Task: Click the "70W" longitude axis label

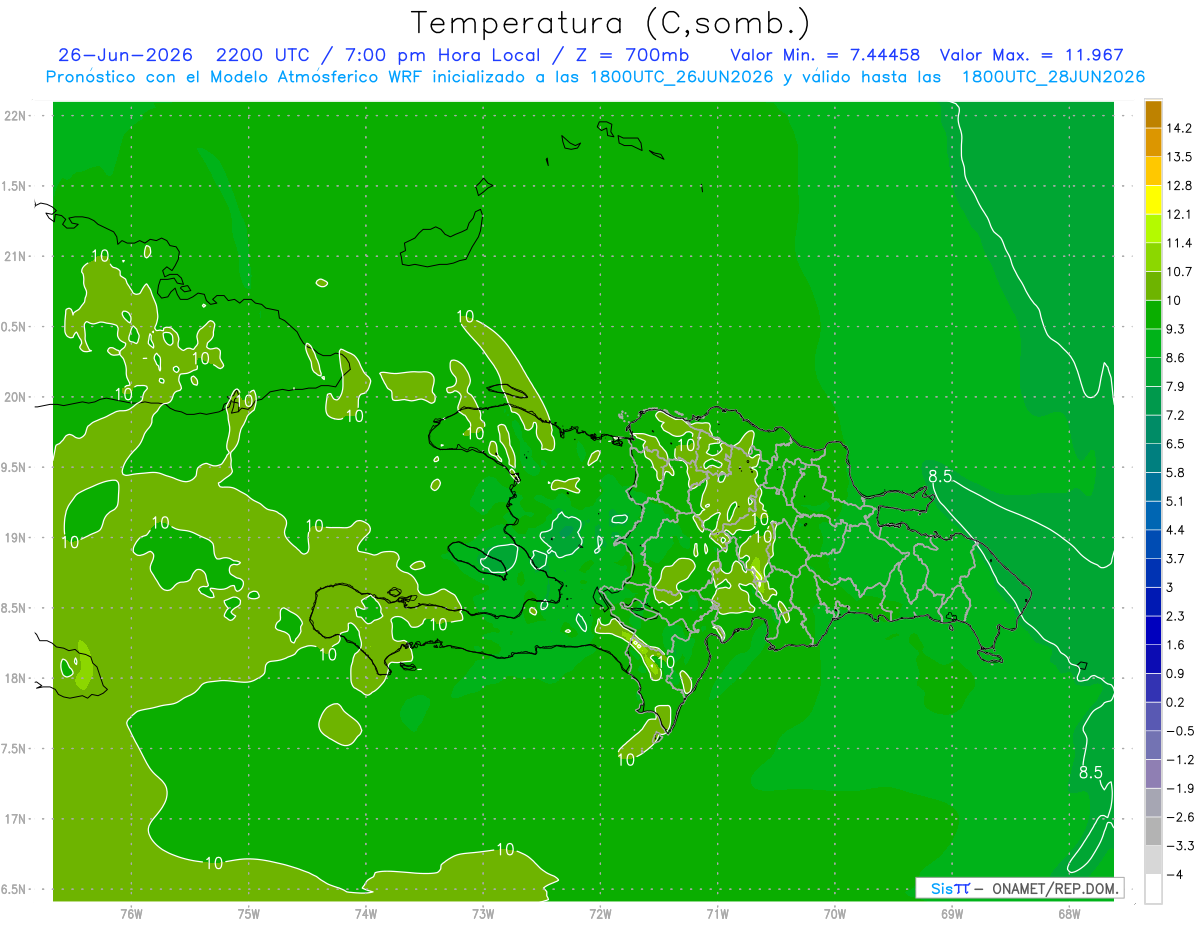Action: pyautogui.click(x=835, y=914)
